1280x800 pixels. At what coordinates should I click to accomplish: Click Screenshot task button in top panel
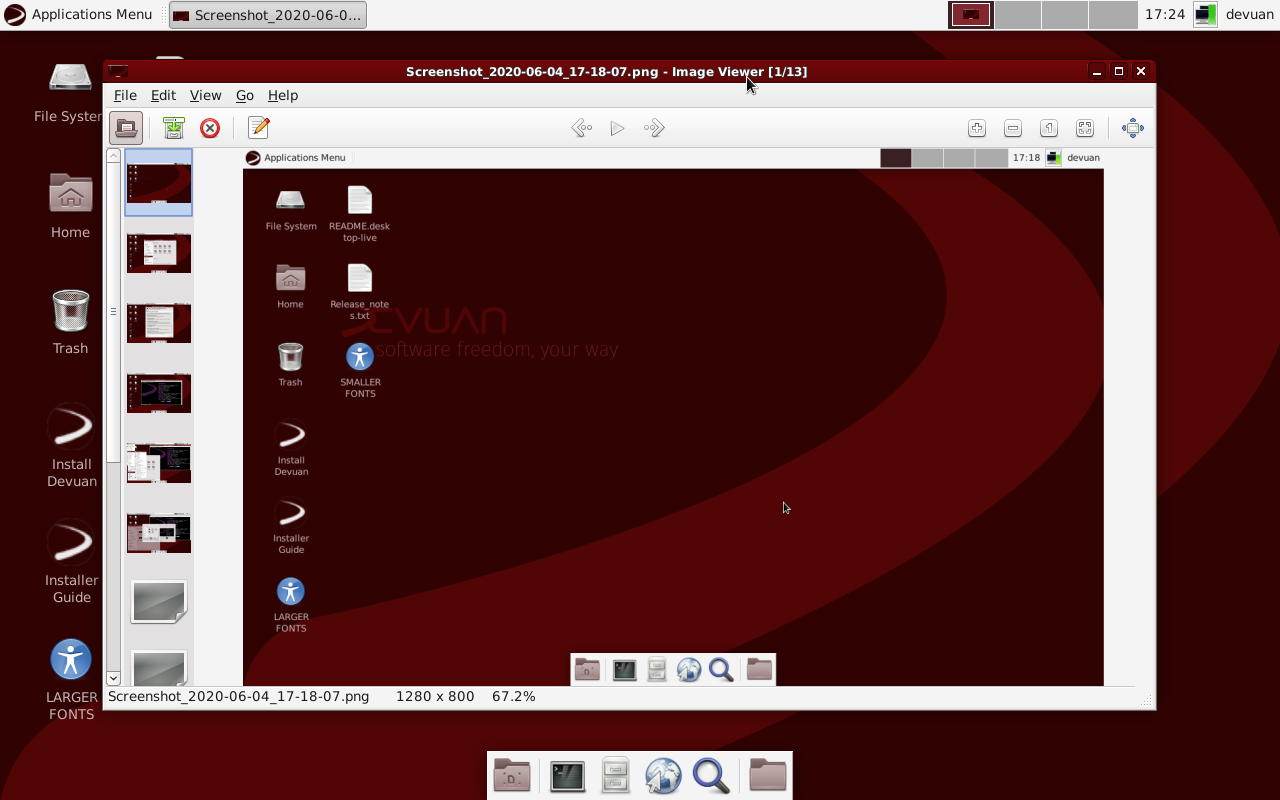point(267,15)
